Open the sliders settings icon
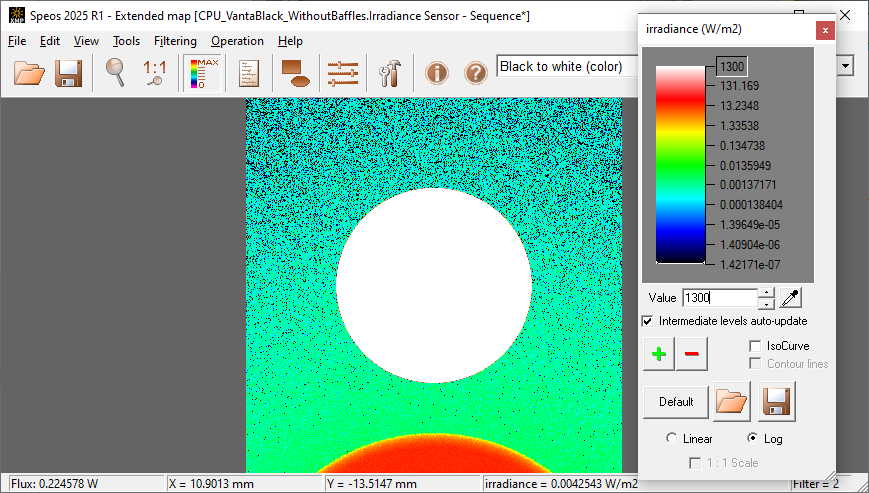This screenshot has width=869, height=493. (343, 73)
